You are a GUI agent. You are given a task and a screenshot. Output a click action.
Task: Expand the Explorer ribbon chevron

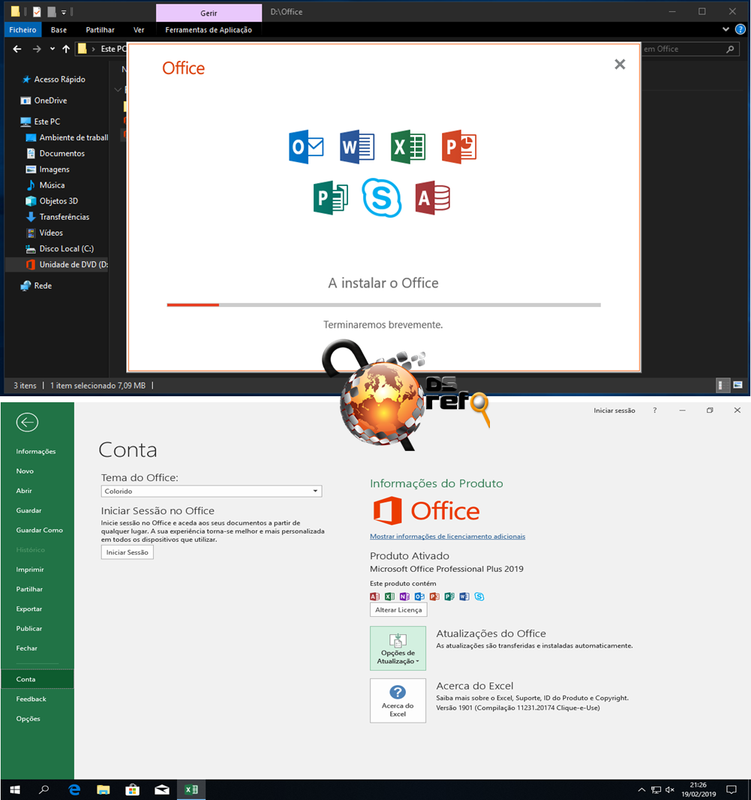(725, 30)
